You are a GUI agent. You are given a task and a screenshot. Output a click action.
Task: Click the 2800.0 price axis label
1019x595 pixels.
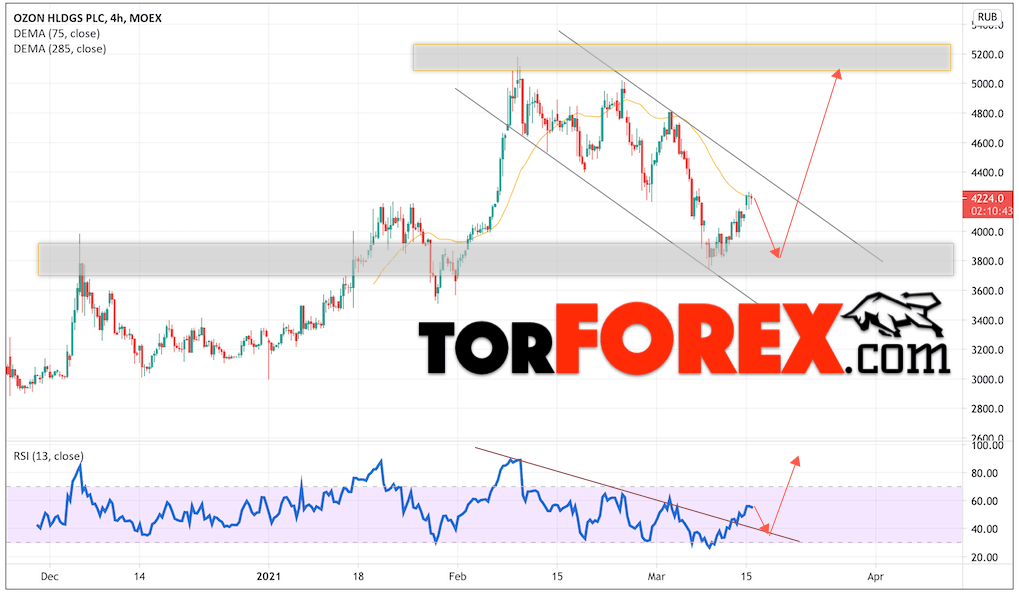tap(987, 409)
